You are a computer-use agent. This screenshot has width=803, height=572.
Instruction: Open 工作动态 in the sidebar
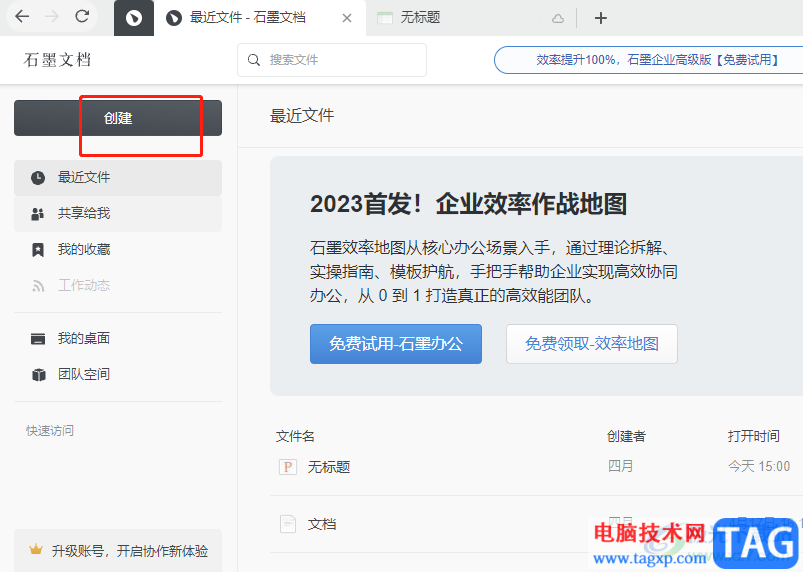118,285
